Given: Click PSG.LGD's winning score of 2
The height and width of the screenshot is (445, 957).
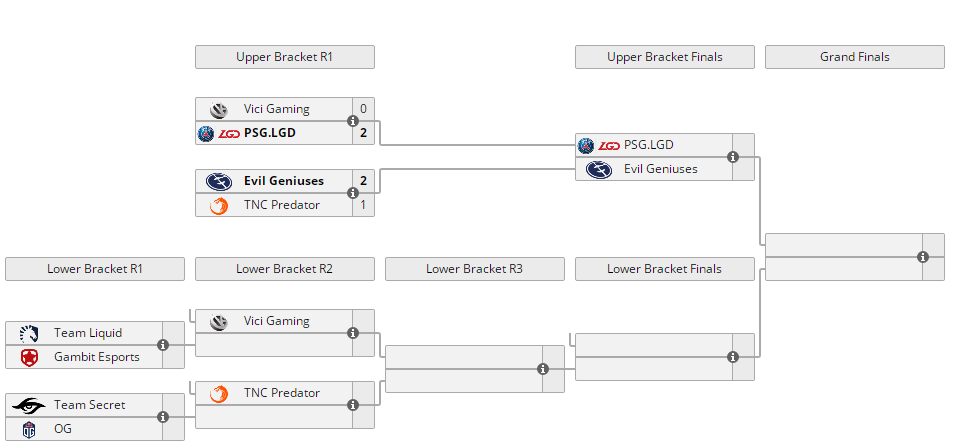Looking at the screenshot, I should (x=364, y=133).
